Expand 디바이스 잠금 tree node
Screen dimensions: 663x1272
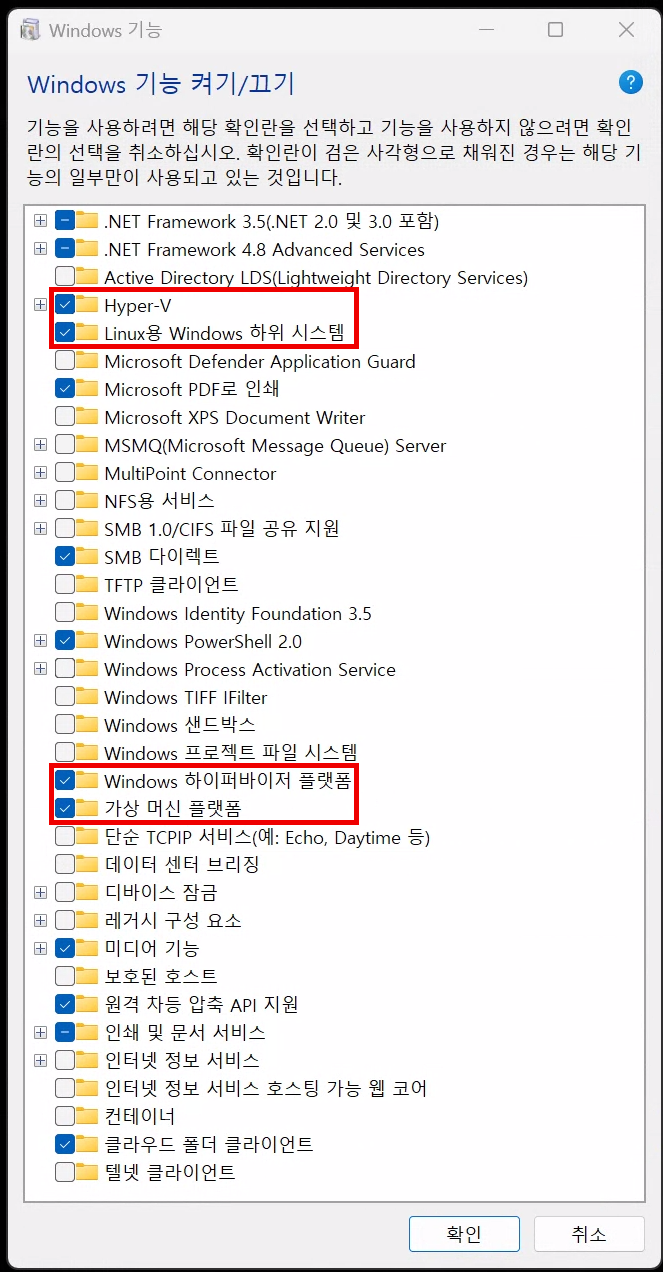pos(40,891)
